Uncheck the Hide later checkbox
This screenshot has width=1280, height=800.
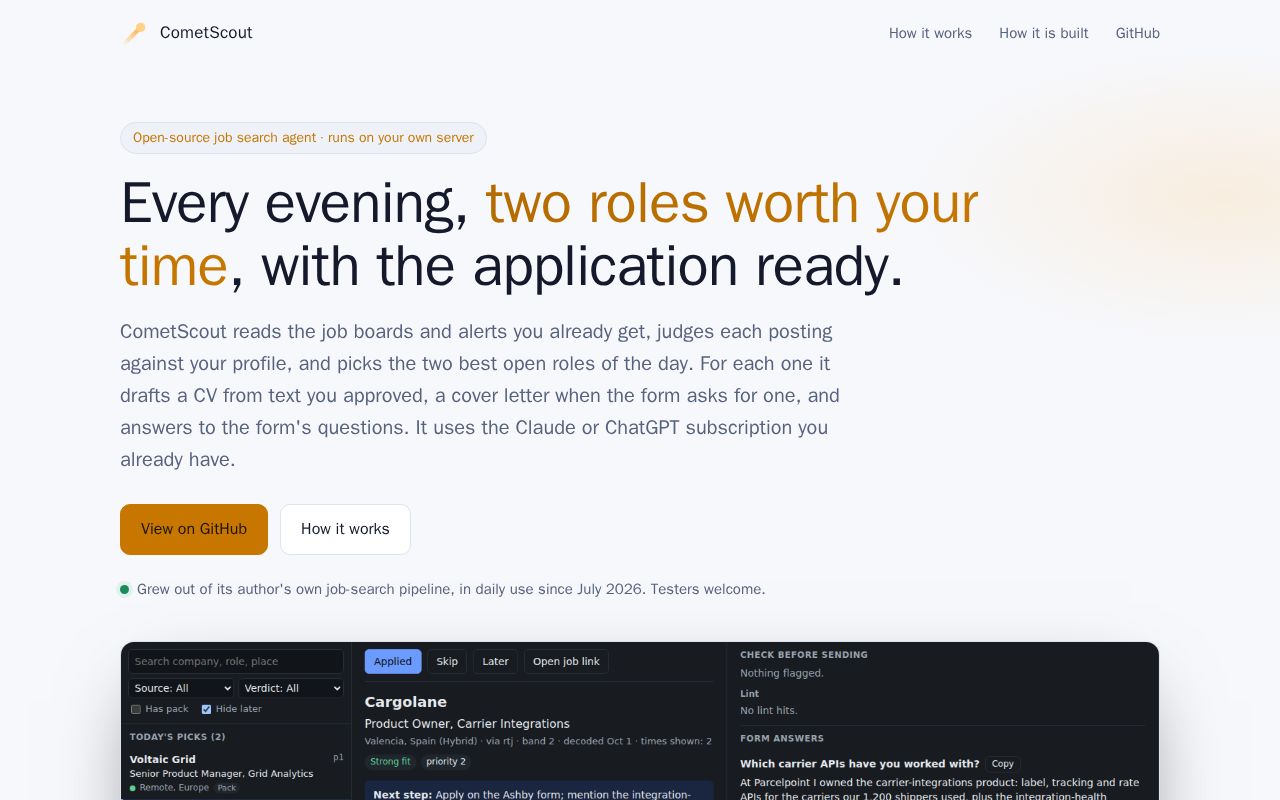pyautogui.click(x=206, y=709)
